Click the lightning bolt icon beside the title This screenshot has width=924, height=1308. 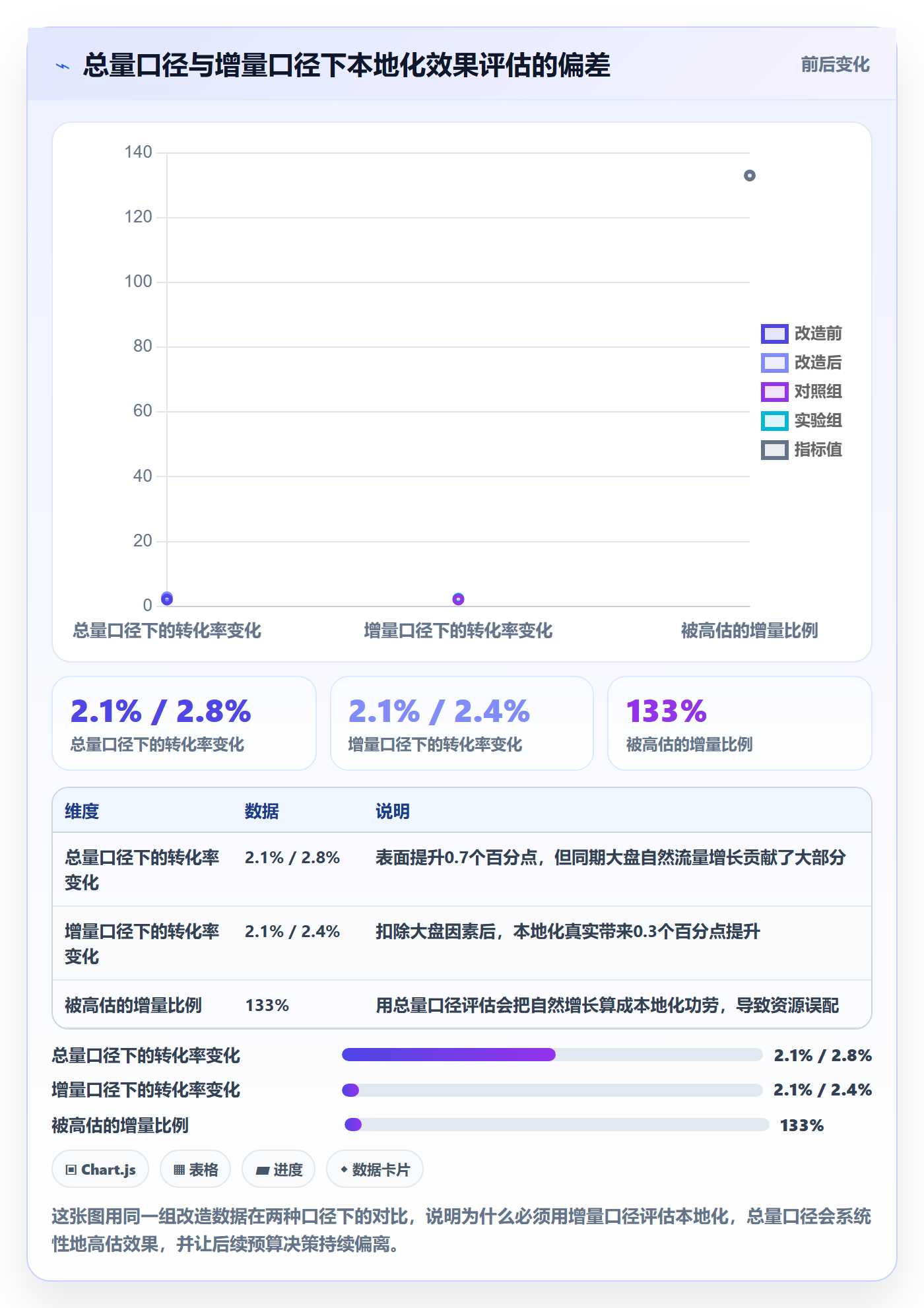63,66
